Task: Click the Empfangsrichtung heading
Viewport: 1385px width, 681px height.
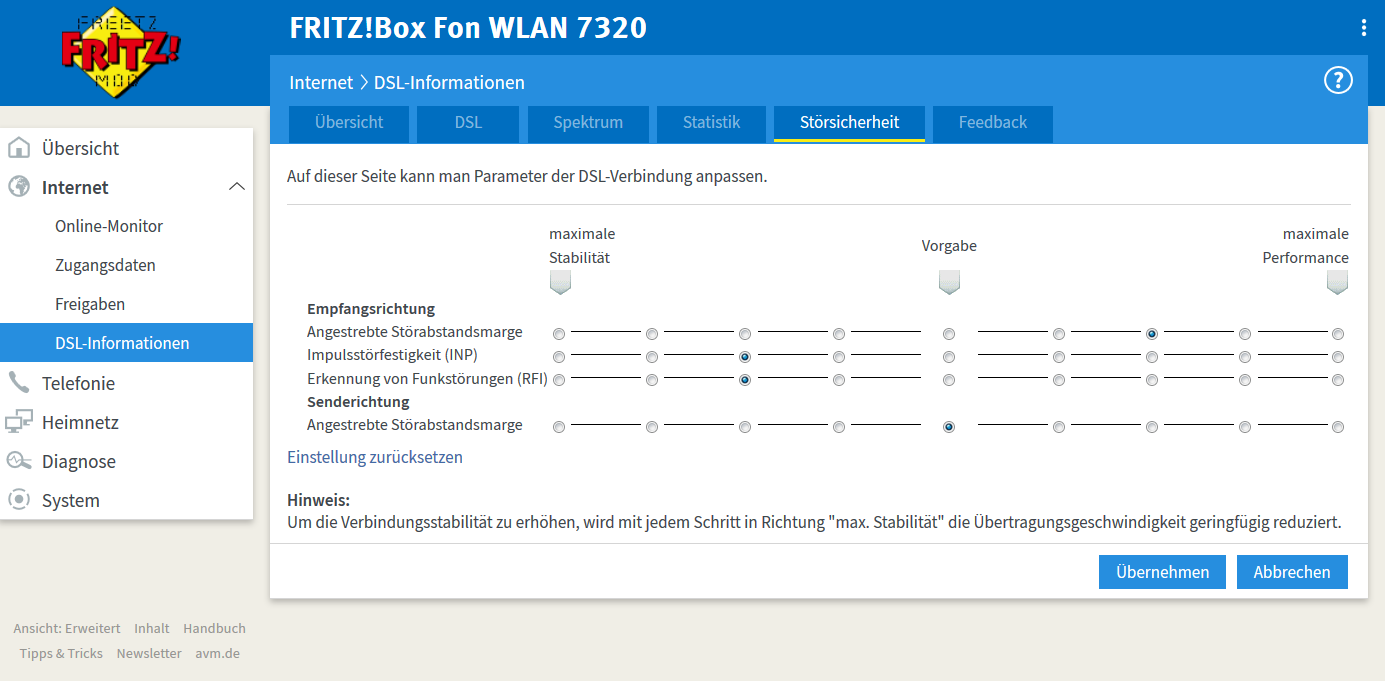Action: [x=371, y=309]
